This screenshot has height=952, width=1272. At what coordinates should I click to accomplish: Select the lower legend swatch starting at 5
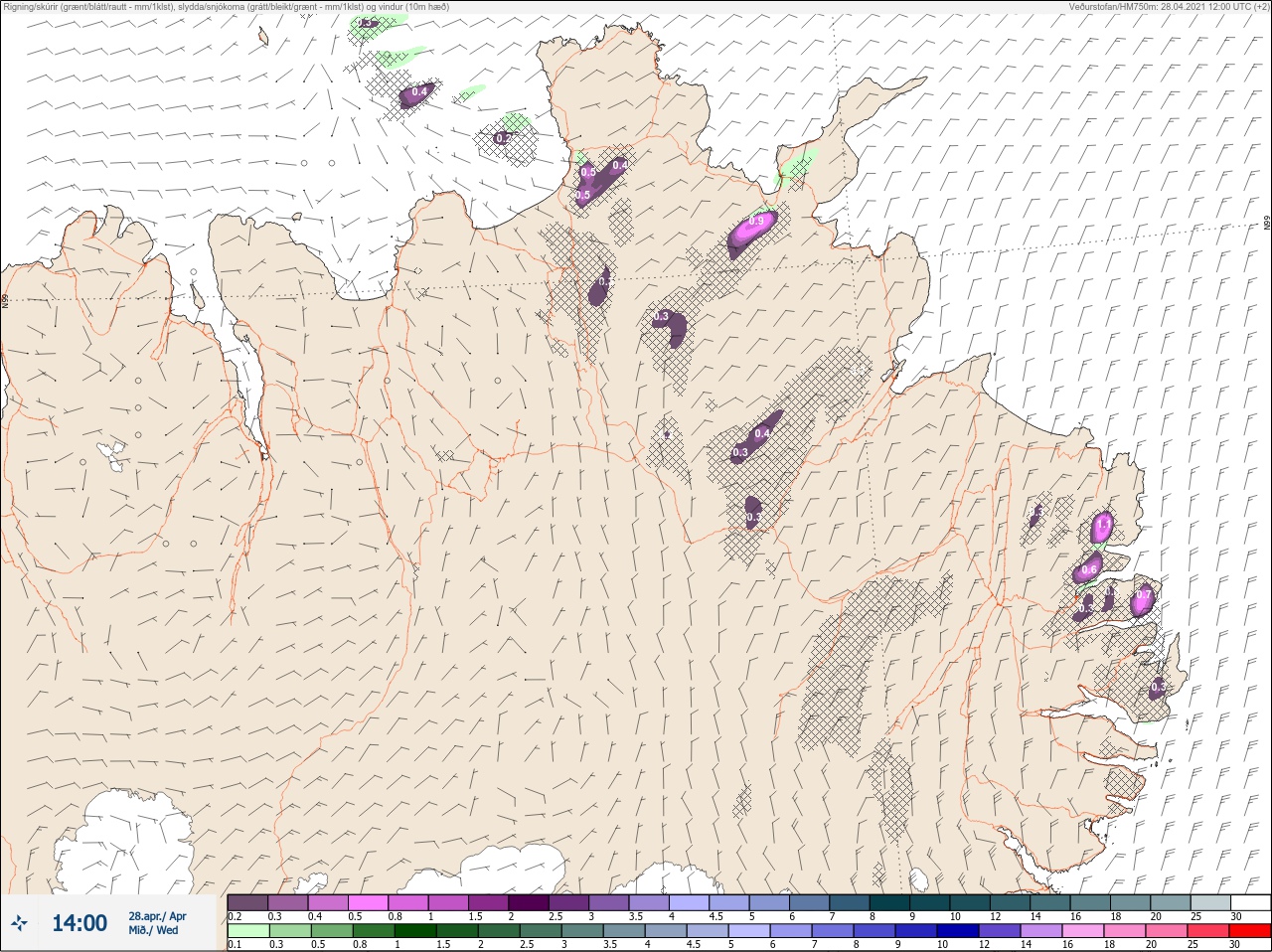point(749,931)
